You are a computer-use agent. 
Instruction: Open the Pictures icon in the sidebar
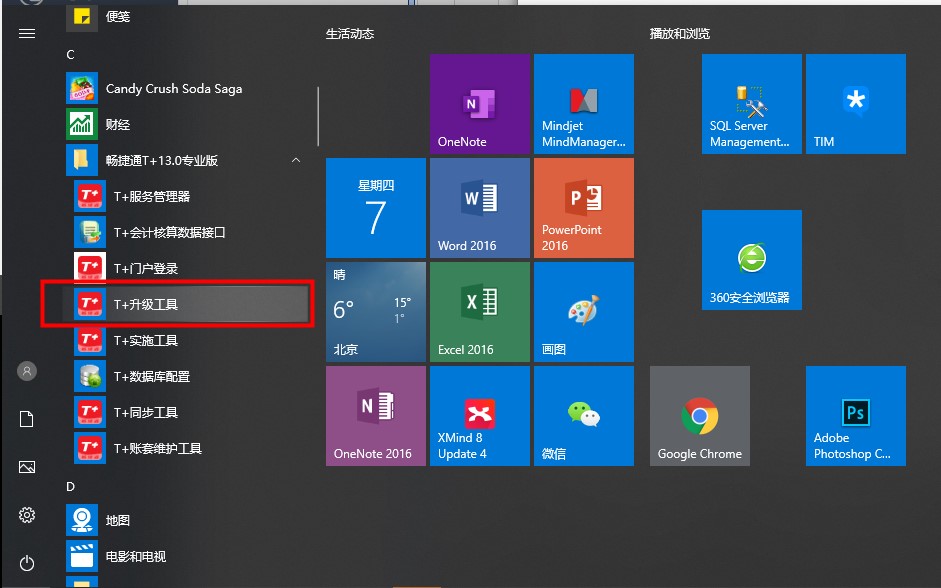(27, 467)
